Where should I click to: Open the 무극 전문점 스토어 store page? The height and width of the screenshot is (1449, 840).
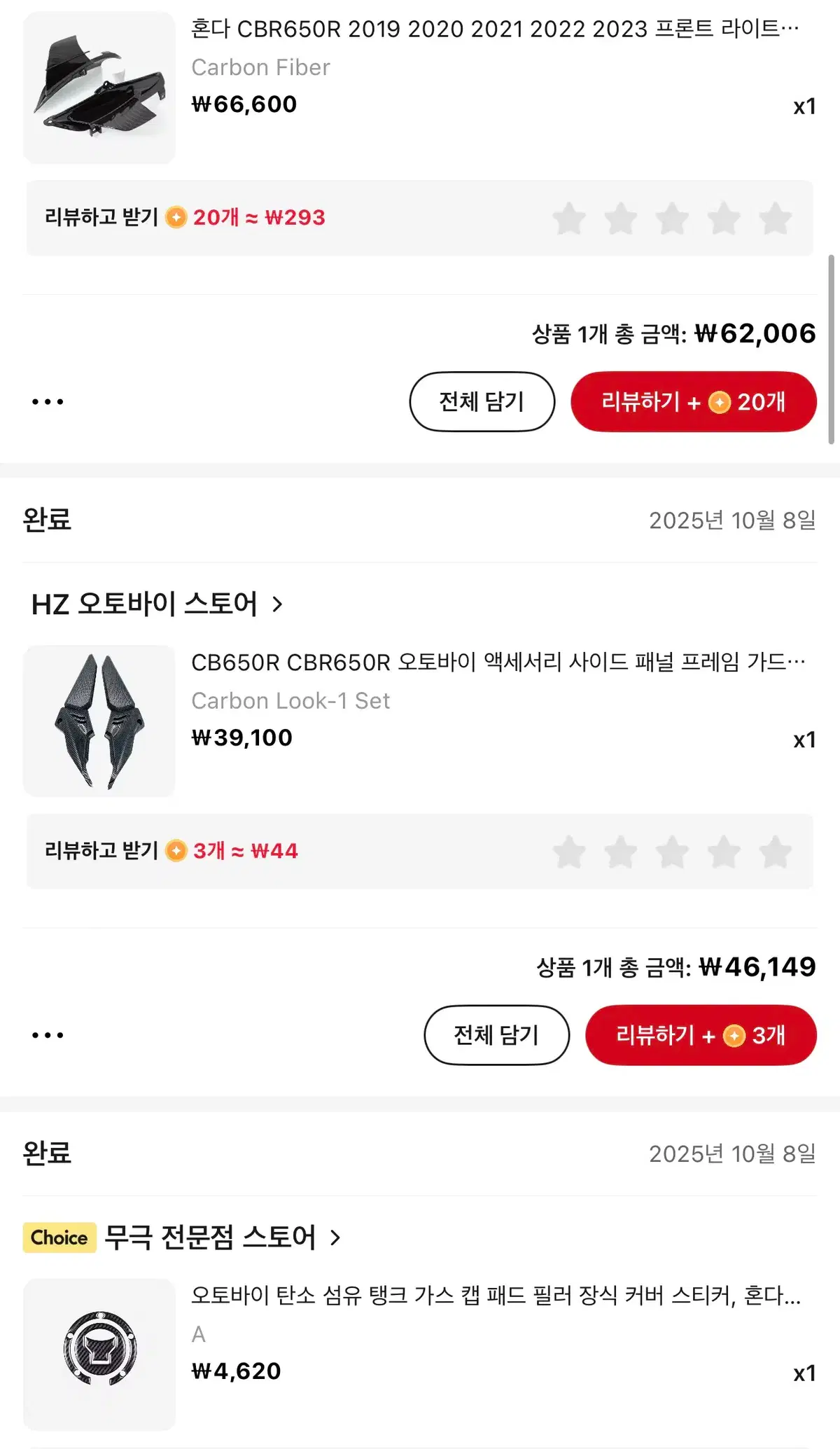point(221,1237)
